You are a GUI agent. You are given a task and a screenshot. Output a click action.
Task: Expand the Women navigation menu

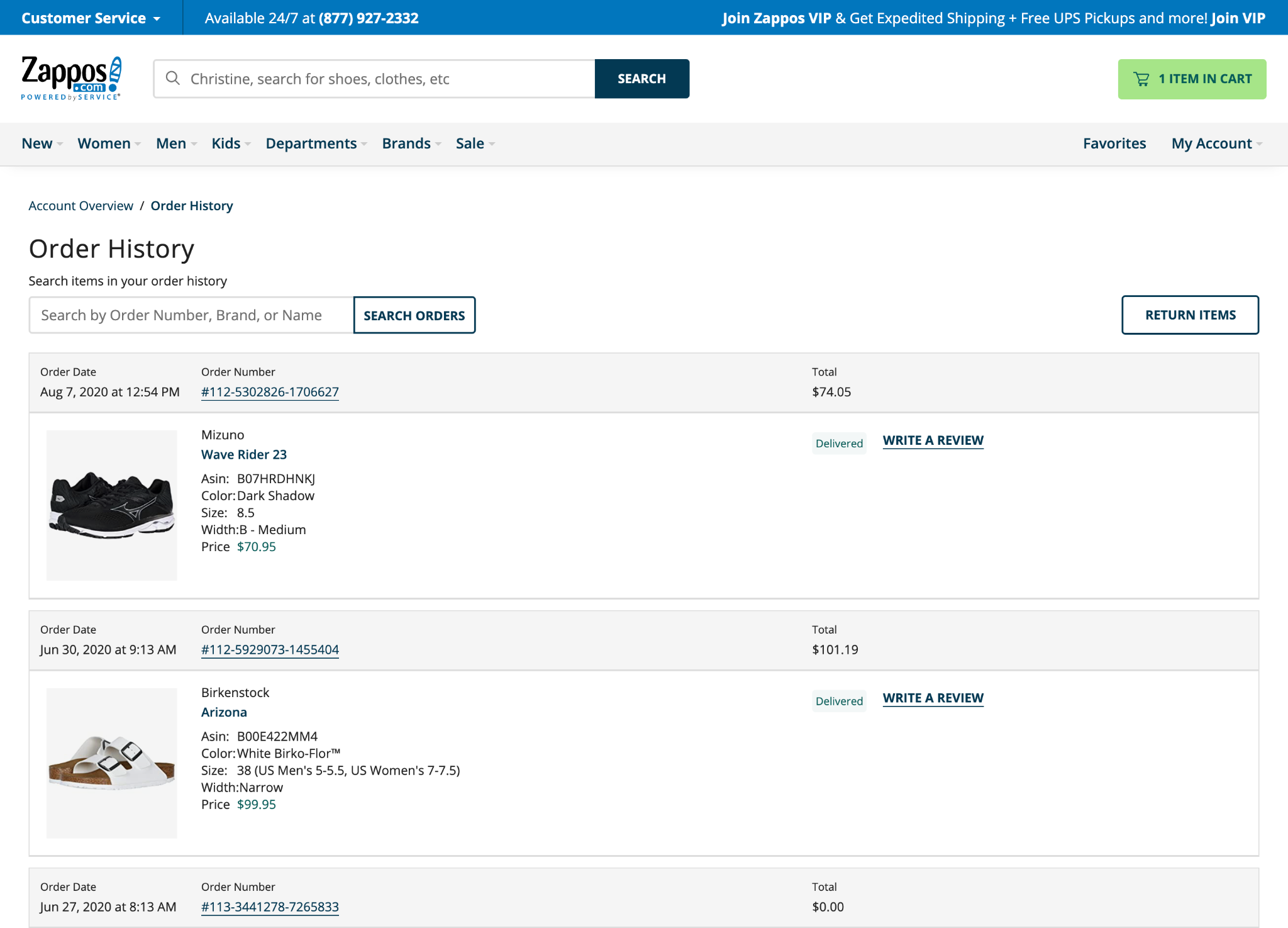click(104, 143)
